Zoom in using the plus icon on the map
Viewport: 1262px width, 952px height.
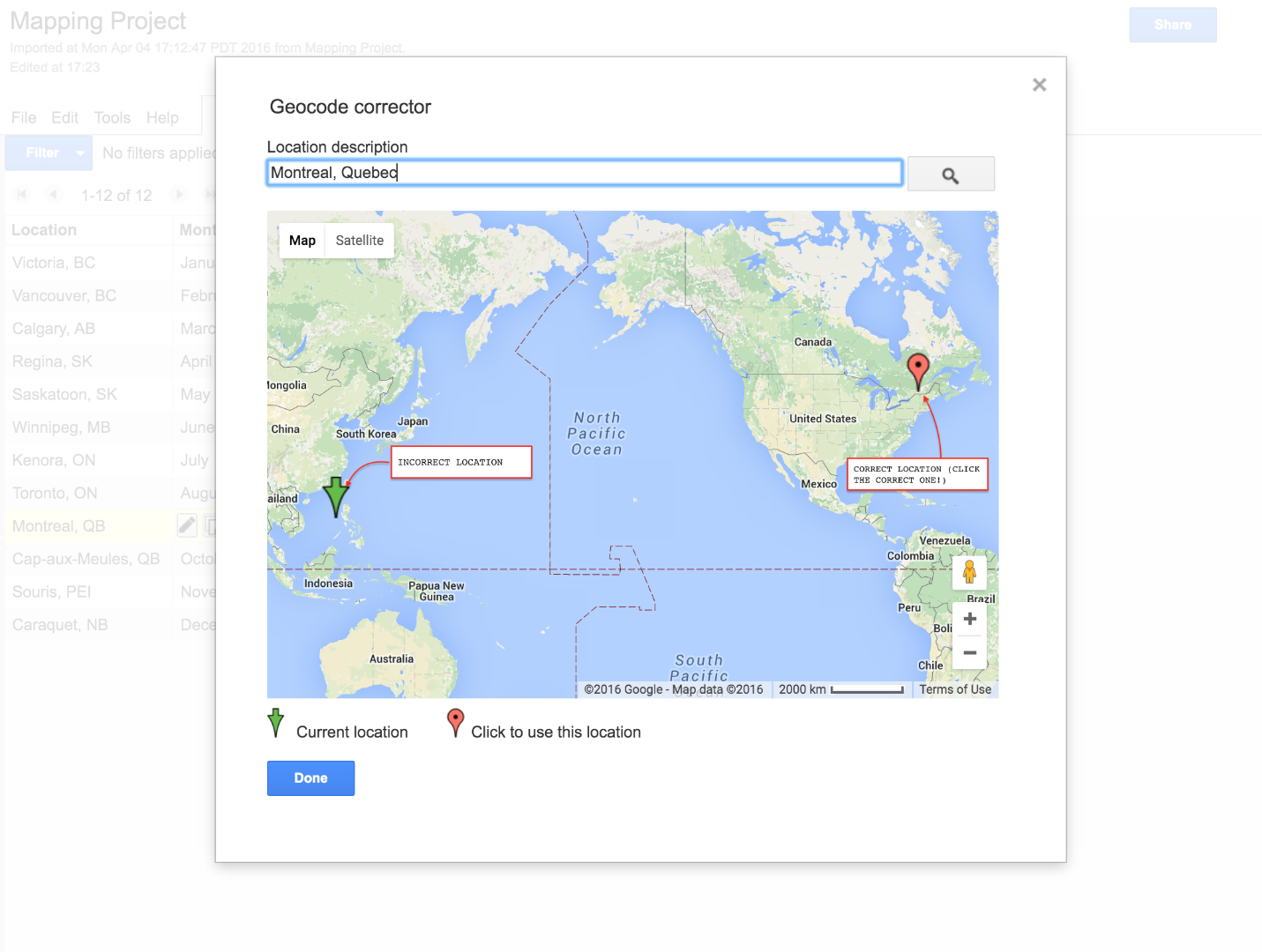(x=968, y=619)
